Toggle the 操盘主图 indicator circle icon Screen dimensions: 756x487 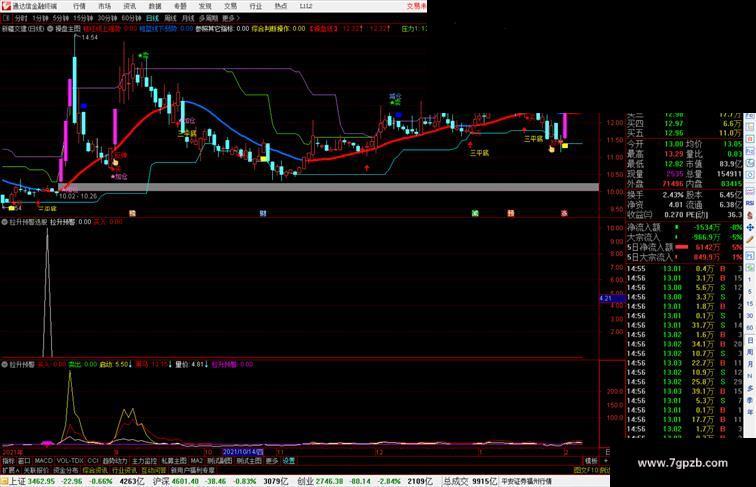click(50, 29)
